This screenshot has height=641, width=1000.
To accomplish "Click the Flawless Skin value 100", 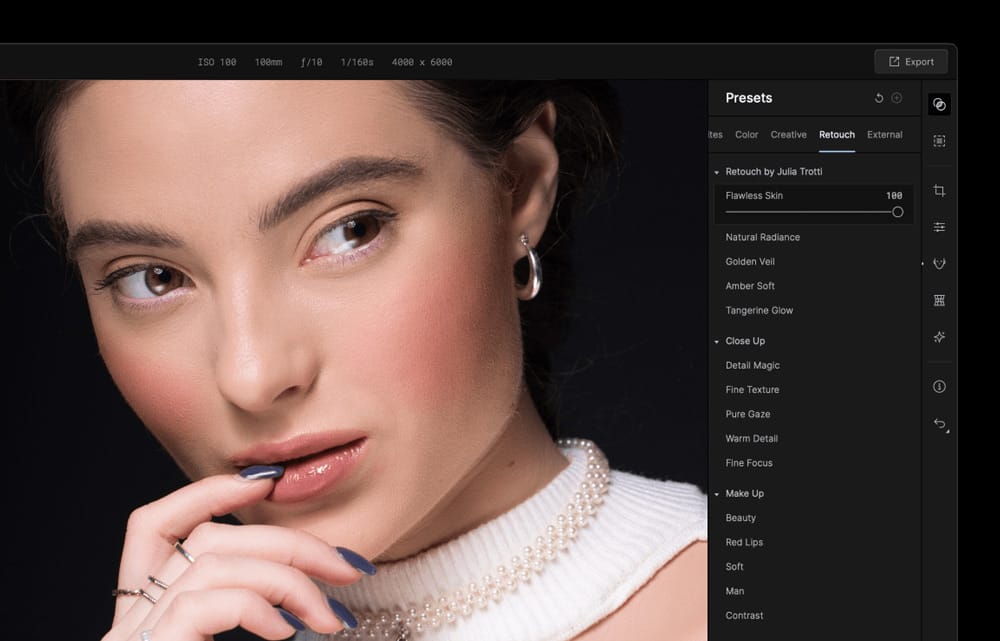I will point(894,196).
